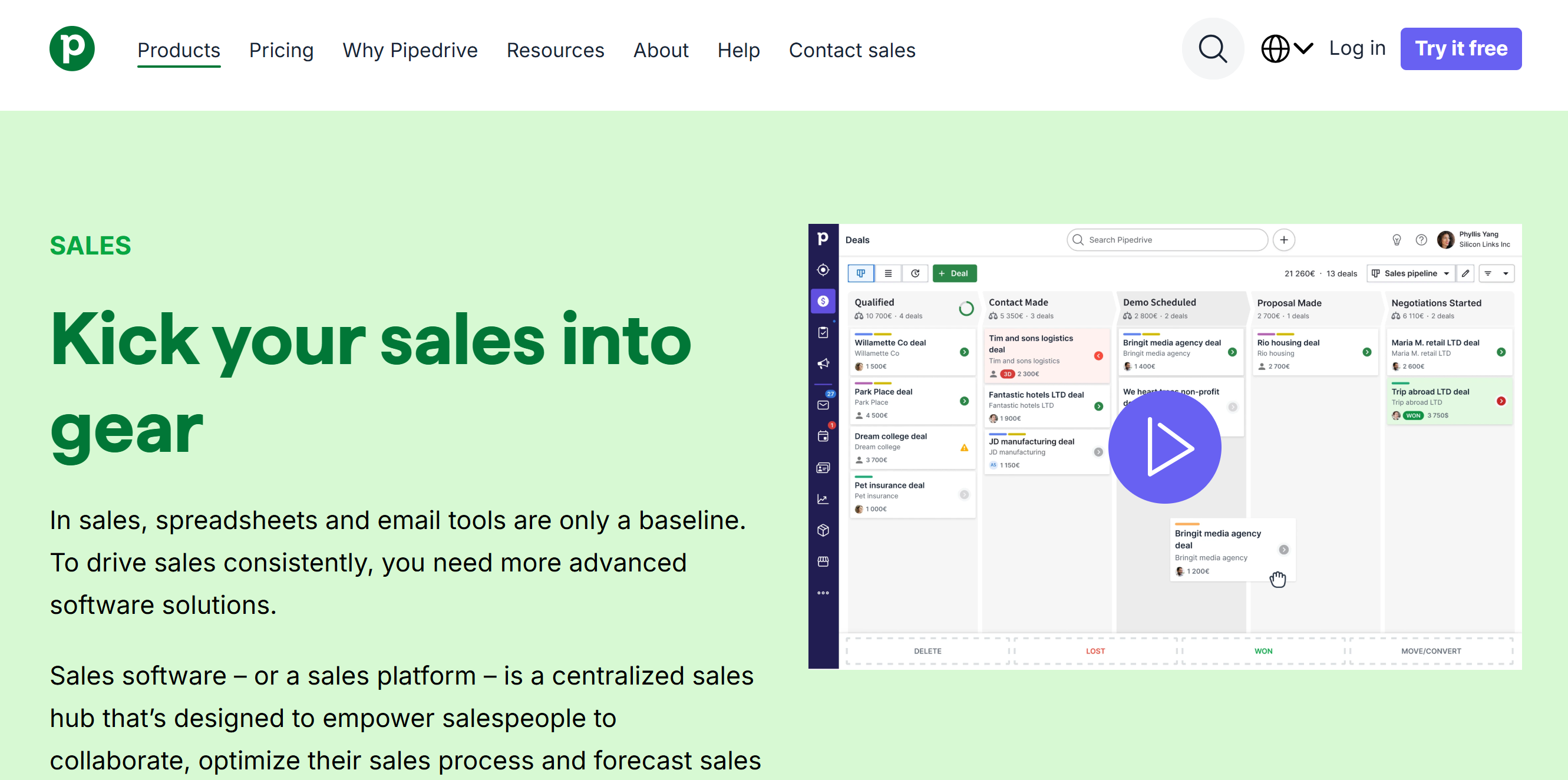Switch to the forecast view toggle

(915, 273)
